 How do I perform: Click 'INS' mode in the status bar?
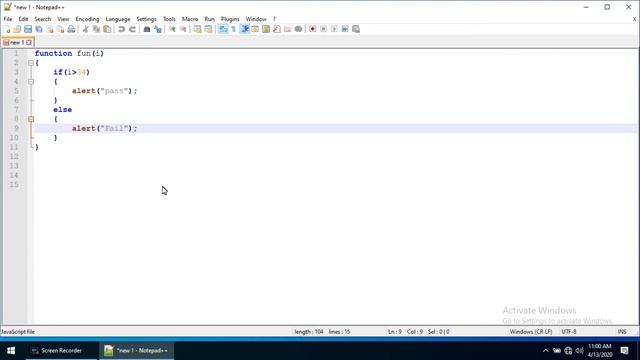point(622,332)
